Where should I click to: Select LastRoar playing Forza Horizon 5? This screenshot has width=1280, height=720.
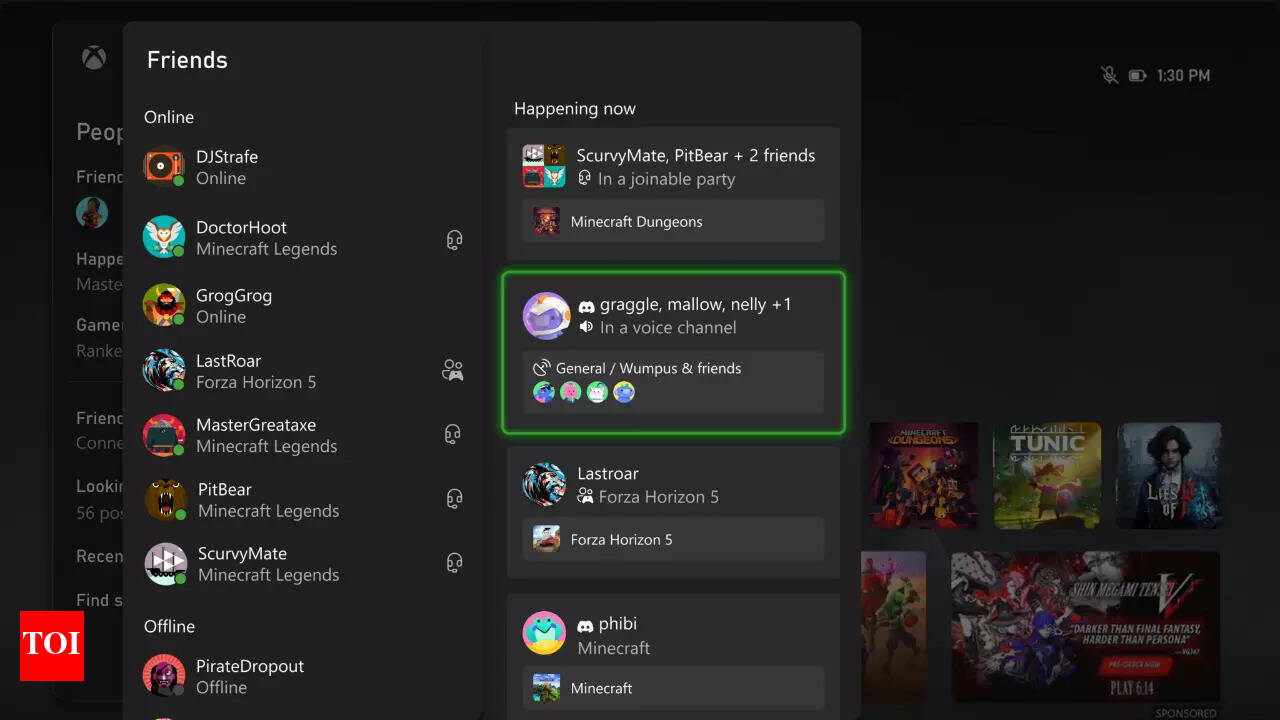(304, 371)
